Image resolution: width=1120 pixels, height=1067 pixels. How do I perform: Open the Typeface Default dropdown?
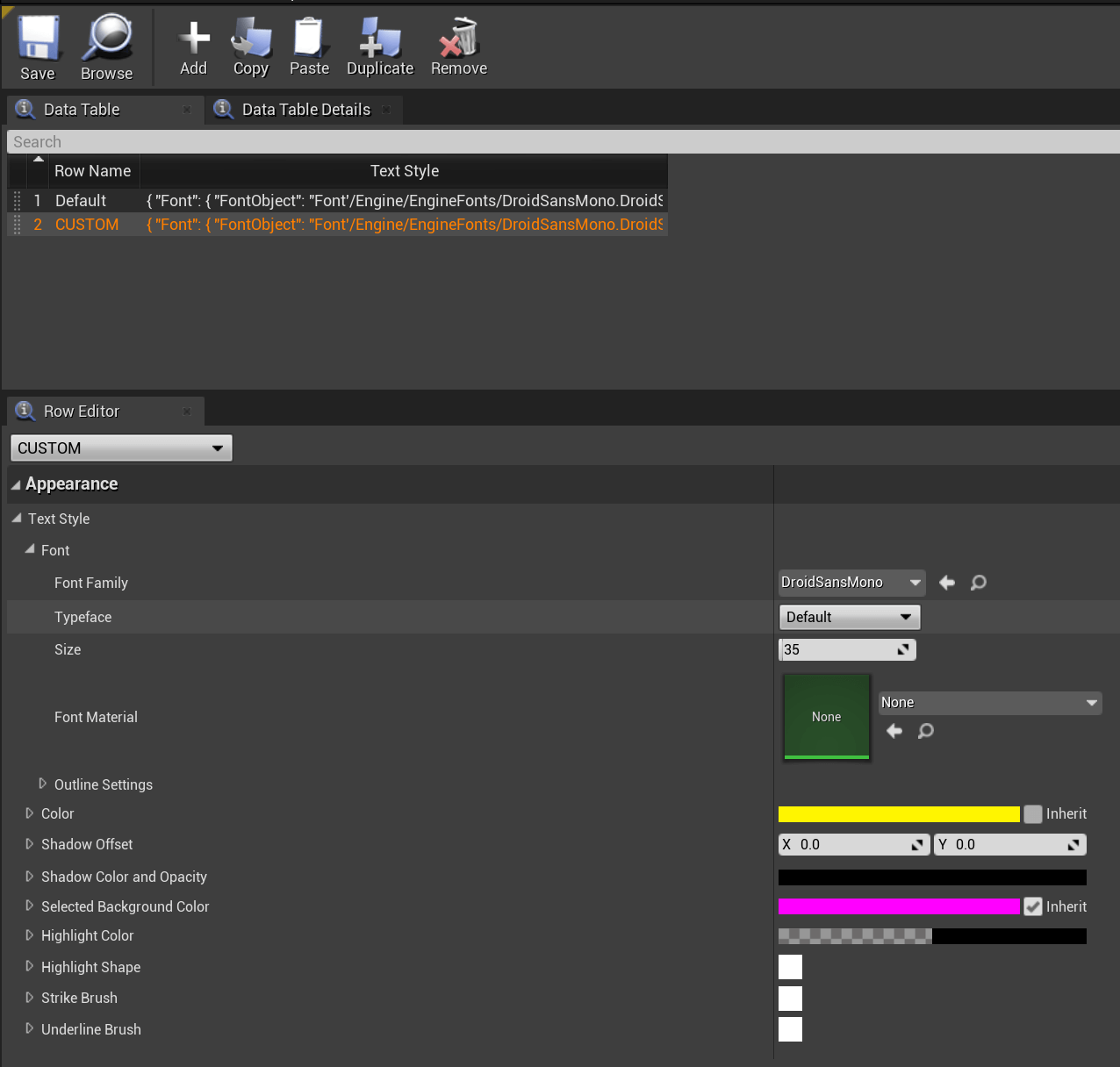[x=850, y=618]
